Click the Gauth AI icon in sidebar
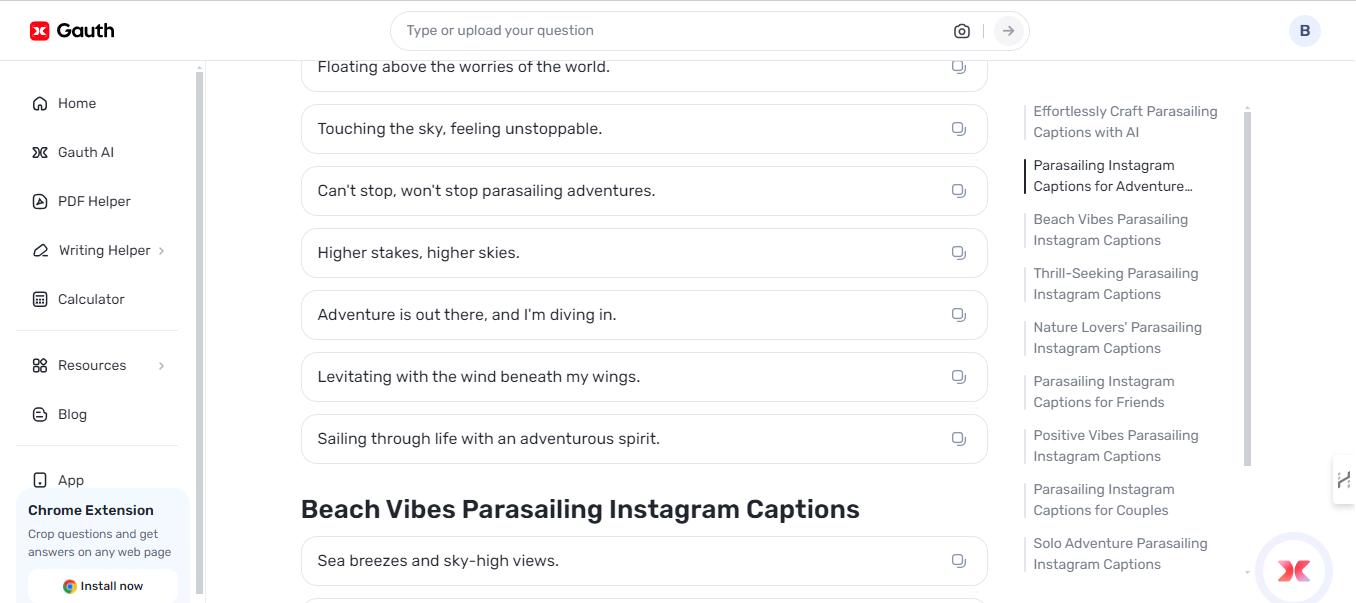The height and width of the screenshot is (603, 1356). pyautogui.click(x=40, y=152)
